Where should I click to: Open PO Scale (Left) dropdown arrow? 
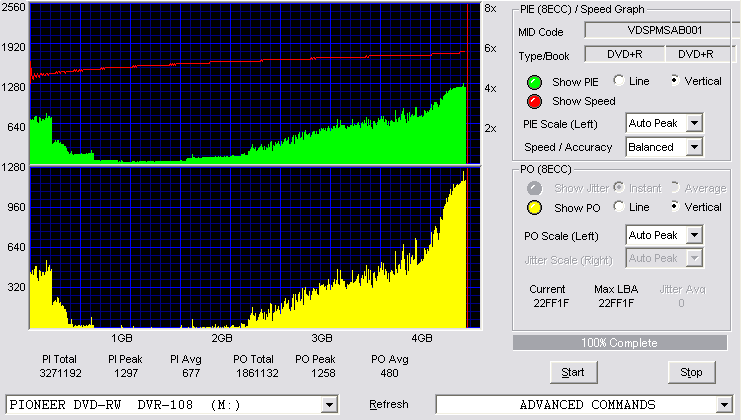tap(694, 235)
